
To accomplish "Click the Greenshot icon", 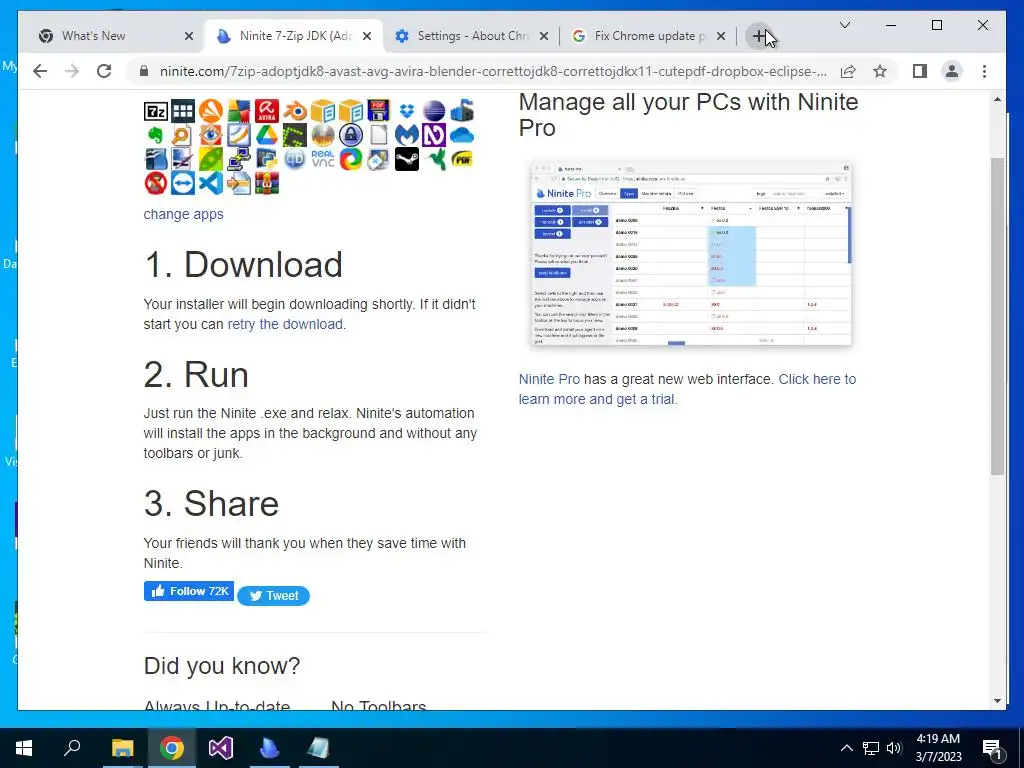I will tap(295, 135).
